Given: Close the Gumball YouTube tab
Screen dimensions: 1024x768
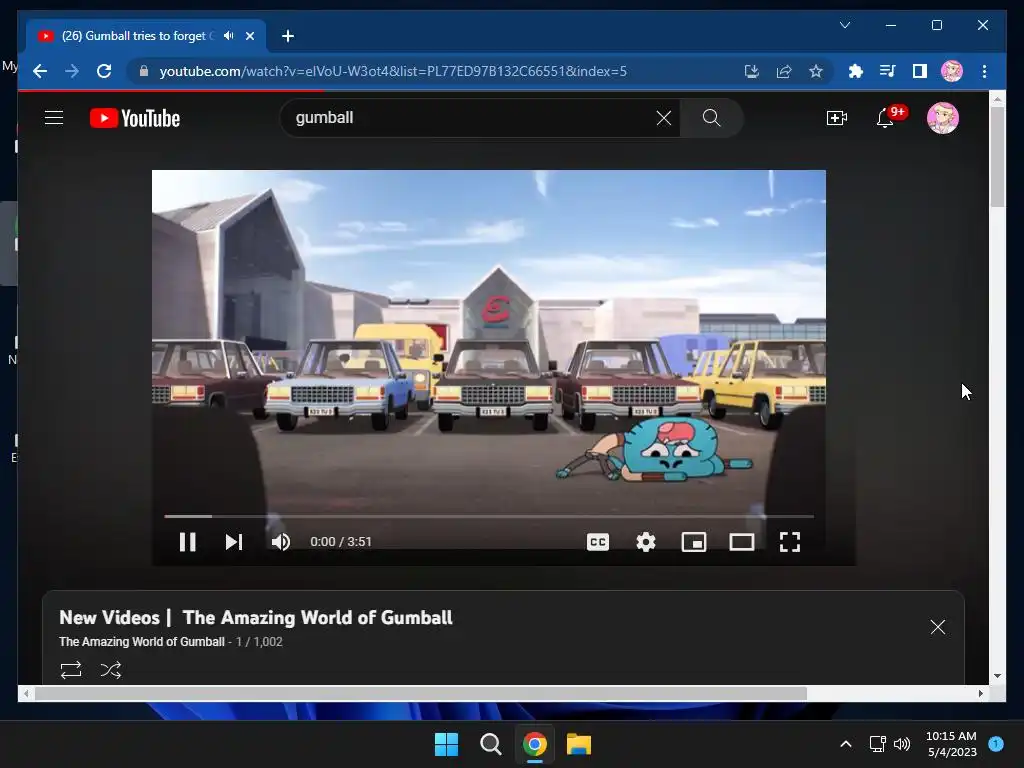Looking at the screenshot, I should coord(249,36).
